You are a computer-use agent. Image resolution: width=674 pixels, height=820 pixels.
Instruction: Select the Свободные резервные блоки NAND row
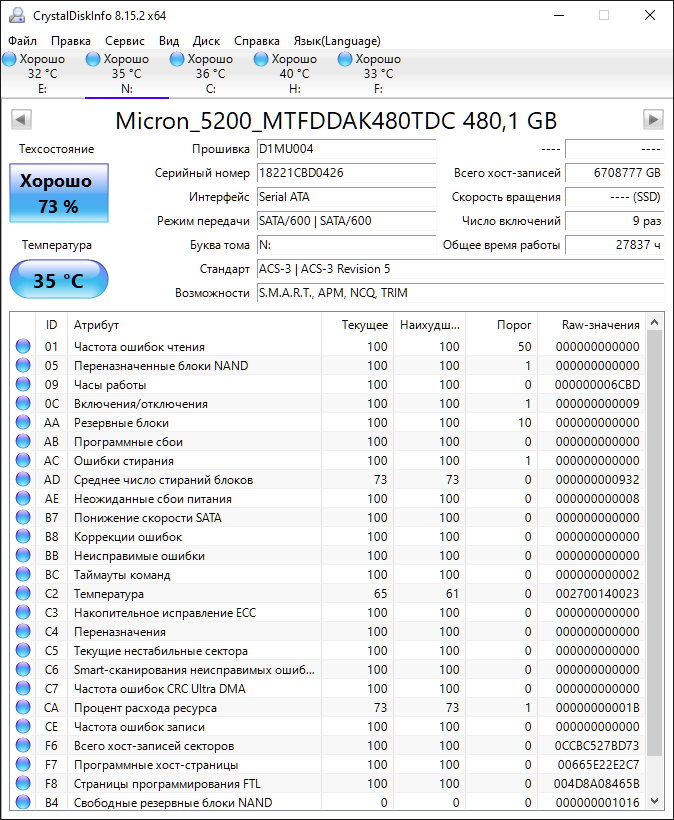328,802
